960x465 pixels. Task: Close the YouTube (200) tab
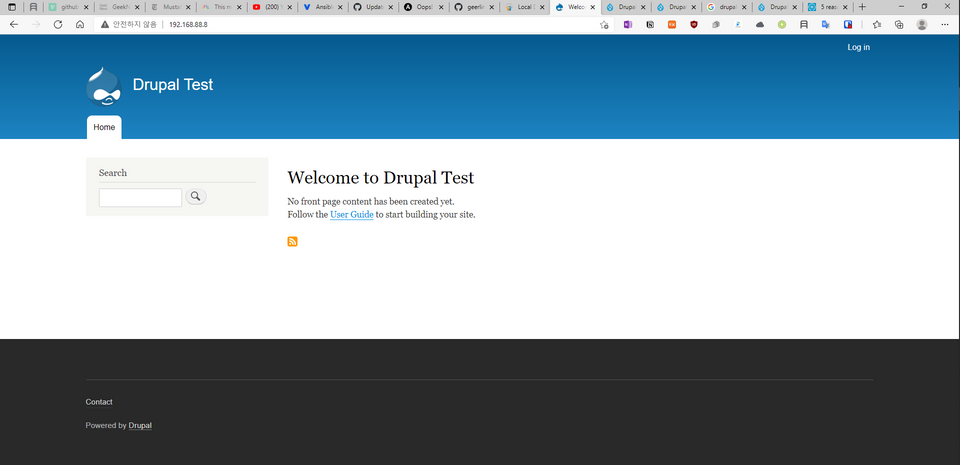pyautogui.click(x=290, y=7)
